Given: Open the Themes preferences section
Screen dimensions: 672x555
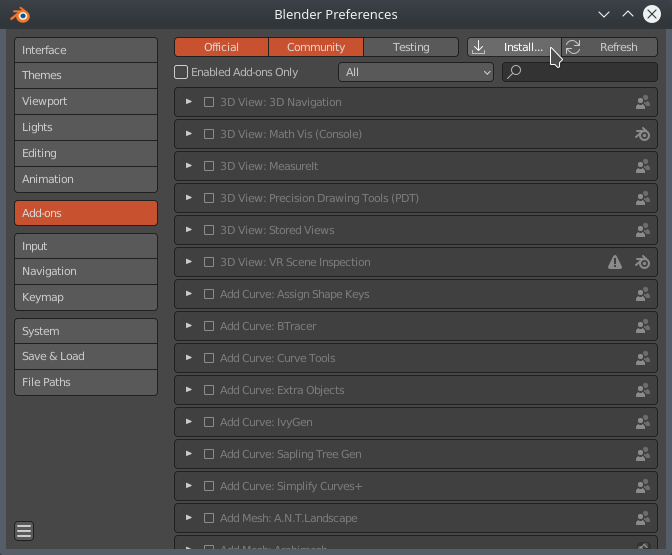Looking at the screenshot, I should click(86, 75).
